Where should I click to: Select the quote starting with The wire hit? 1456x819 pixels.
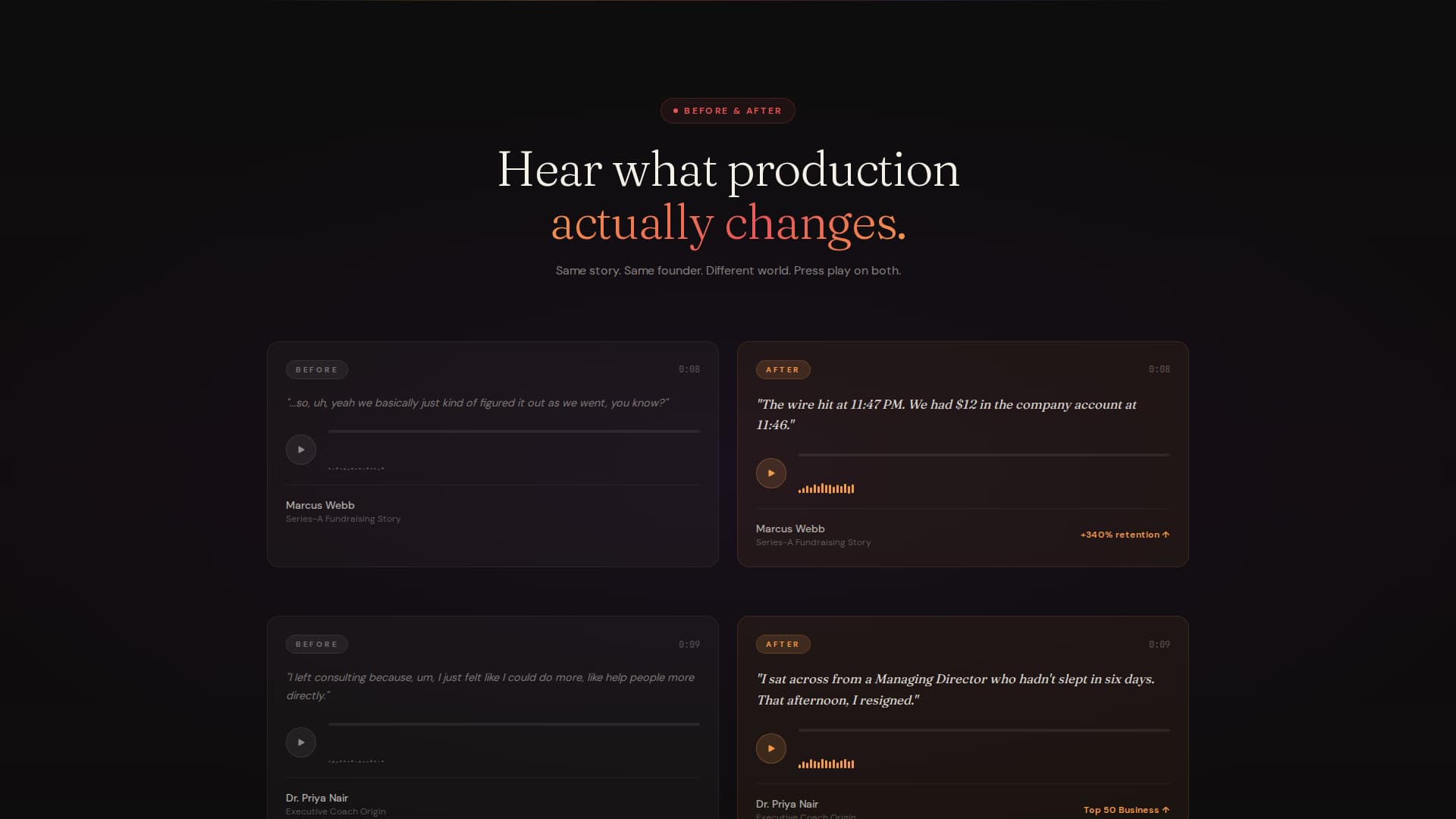[x=946, y=415]
